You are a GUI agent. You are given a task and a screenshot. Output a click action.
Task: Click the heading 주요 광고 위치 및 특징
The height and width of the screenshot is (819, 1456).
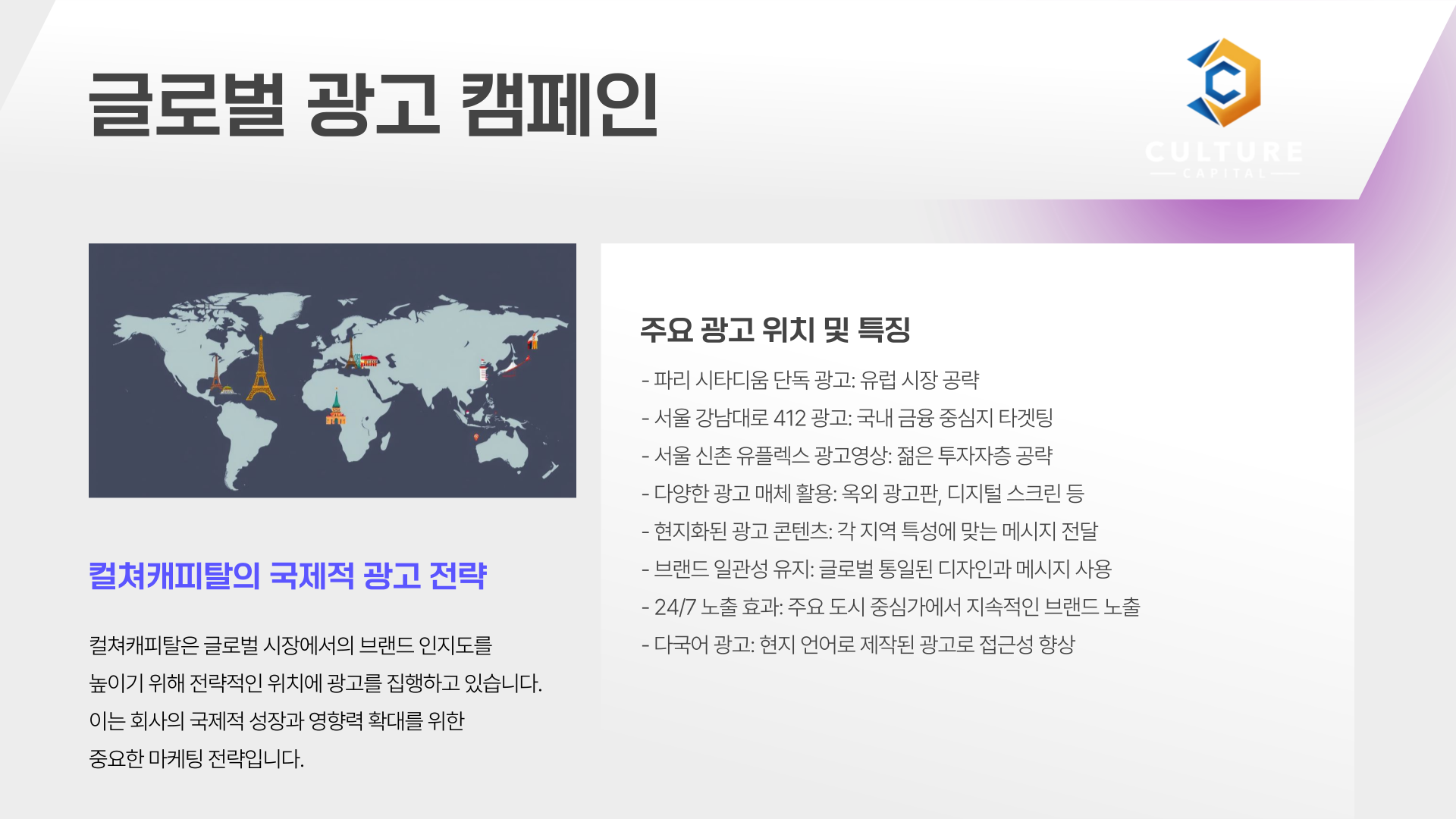[774, 330]
